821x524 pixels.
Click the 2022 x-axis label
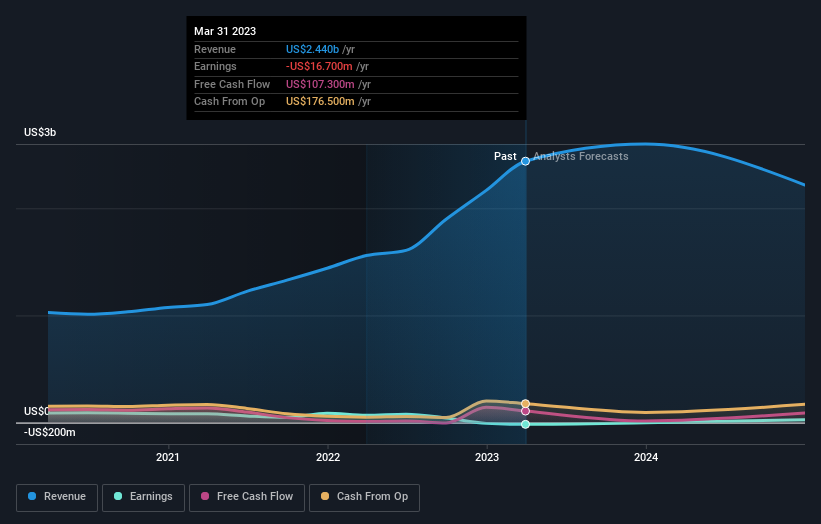[x=328, y=457]
